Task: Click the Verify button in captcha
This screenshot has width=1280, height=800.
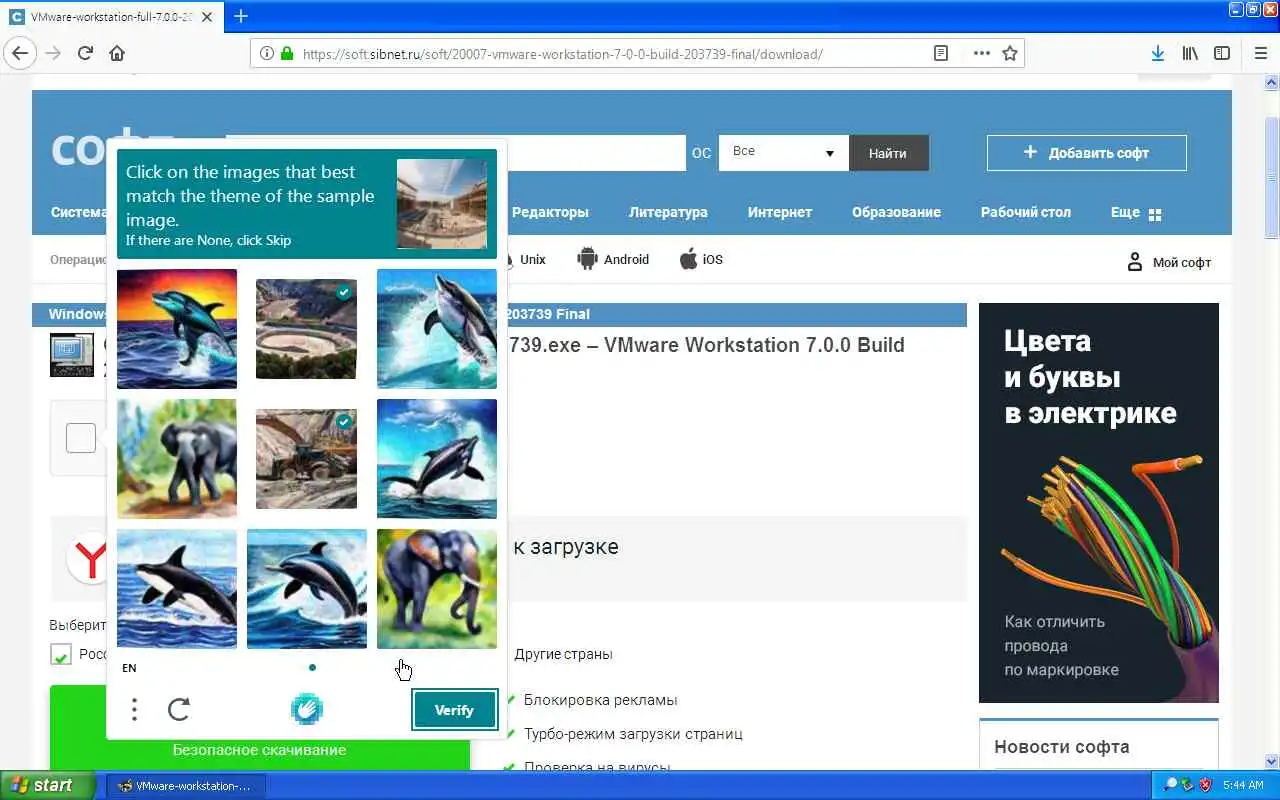Action: pos(454,710)
